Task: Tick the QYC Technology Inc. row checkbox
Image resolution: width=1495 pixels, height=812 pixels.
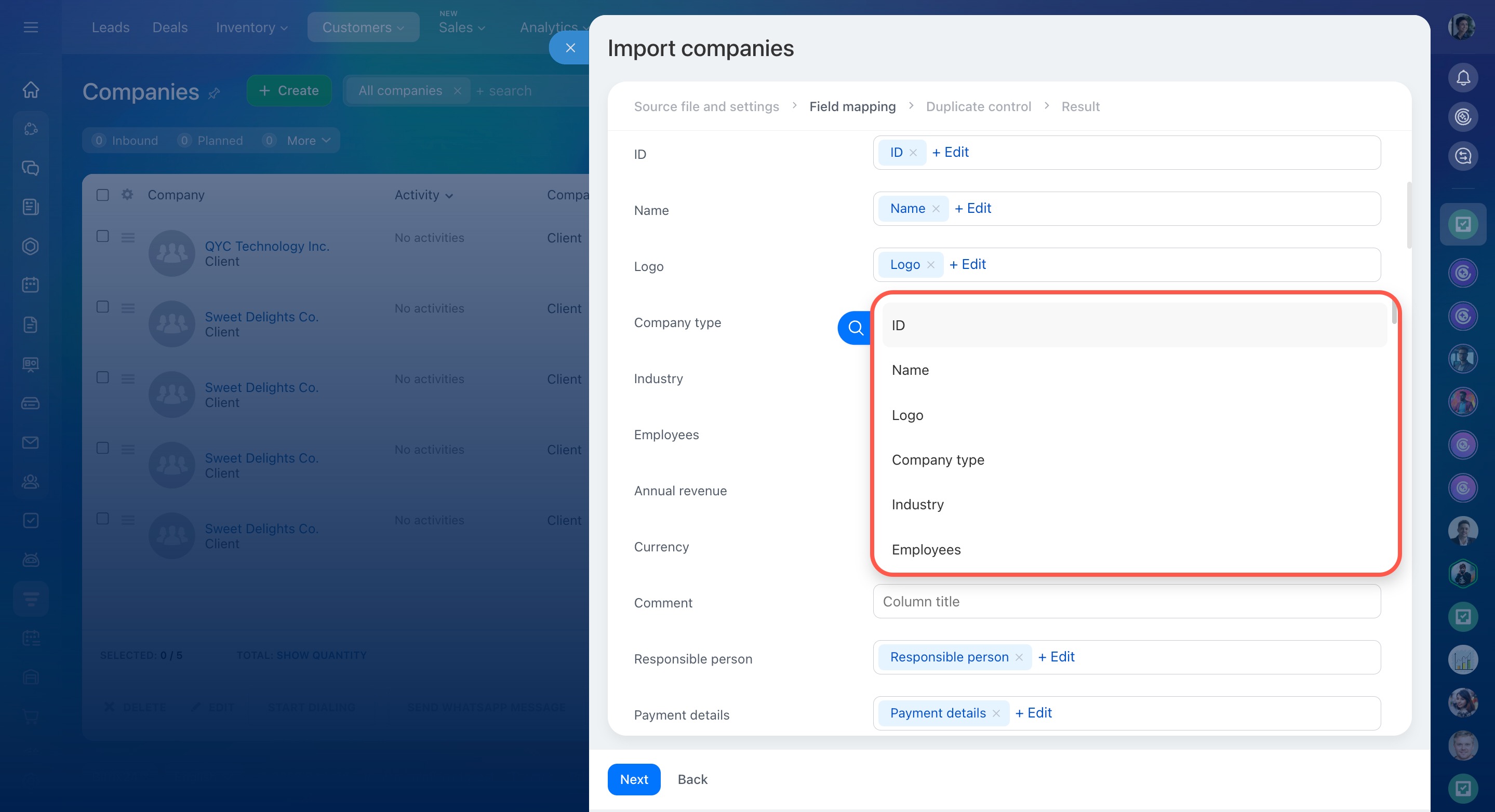Action: 103,236
